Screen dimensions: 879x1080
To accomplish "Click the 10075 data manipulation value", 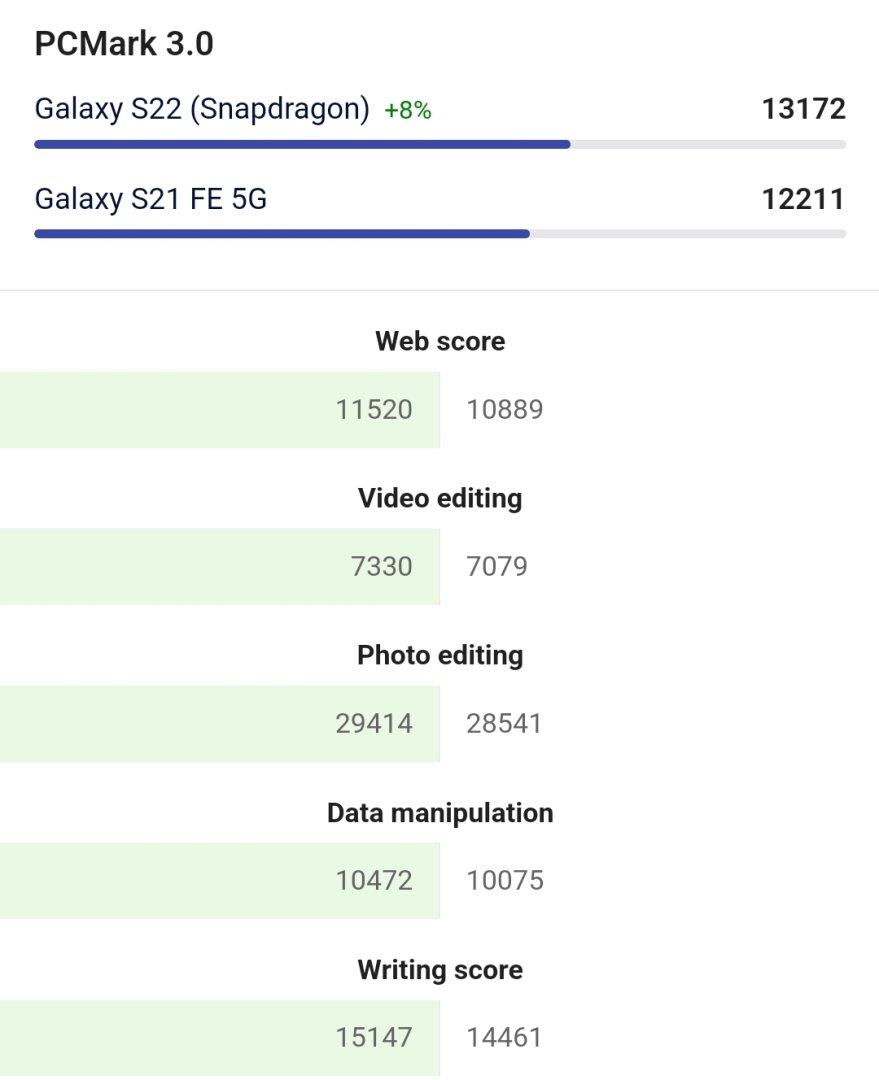I will 505,880.
